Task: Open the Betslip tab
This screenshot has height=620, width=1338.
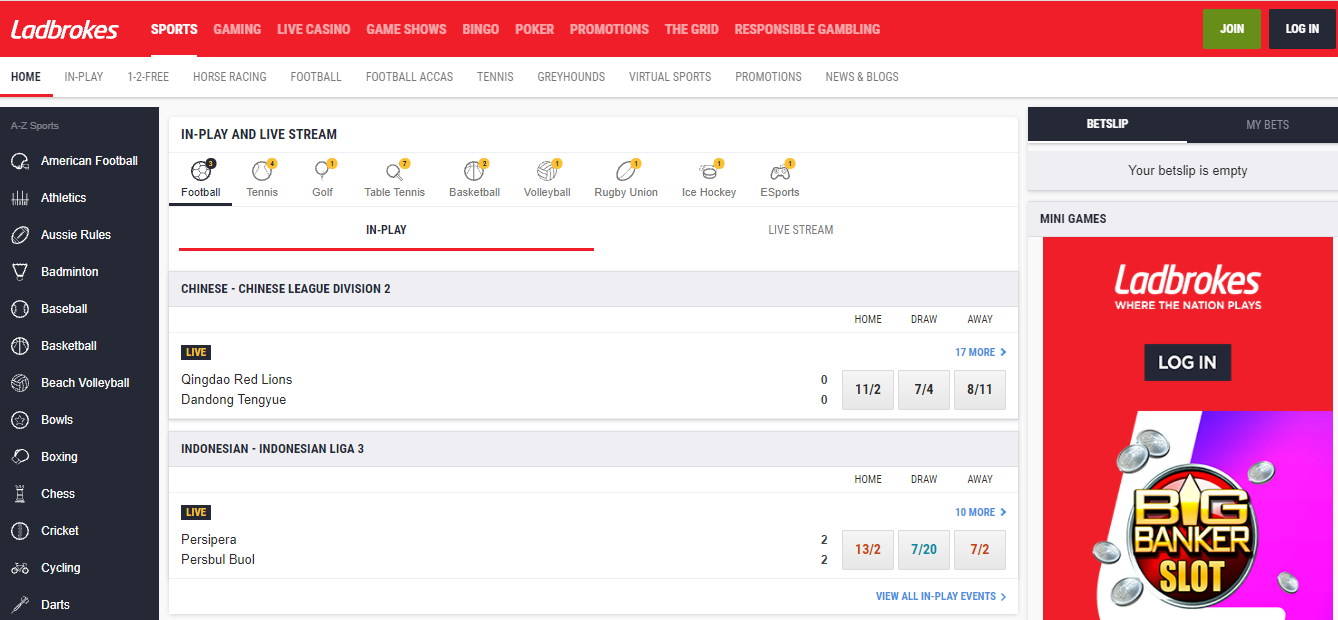Action: click(x=1107, y=124)
